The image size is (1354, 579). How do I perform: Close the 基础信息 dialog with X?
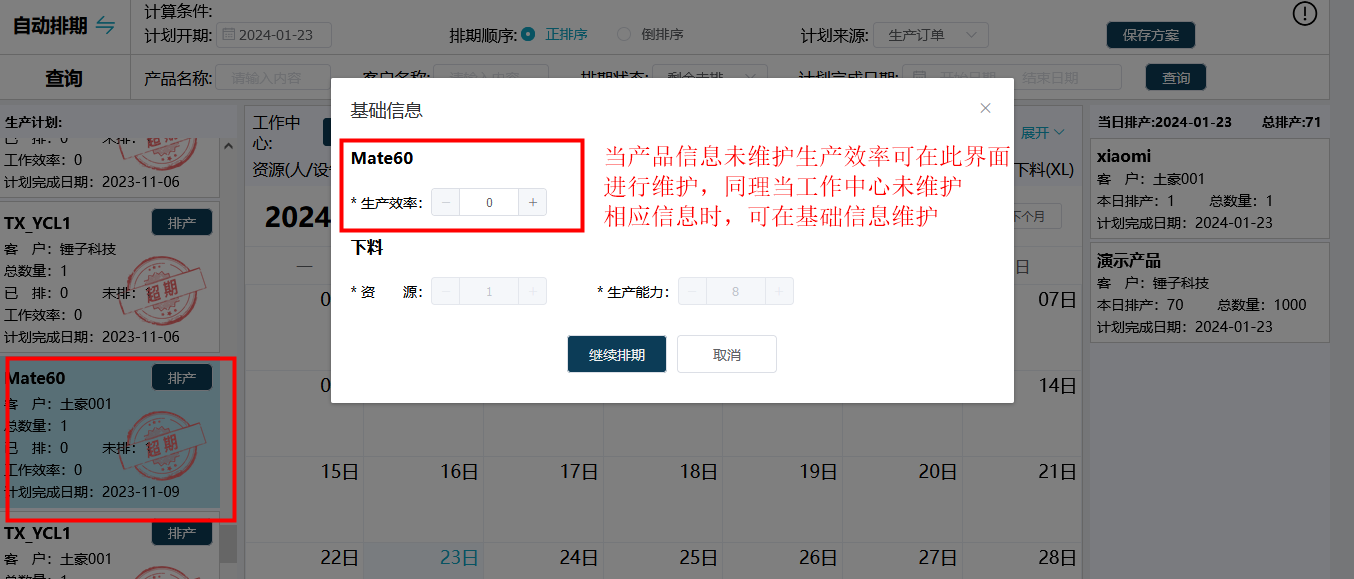point(985,108)
